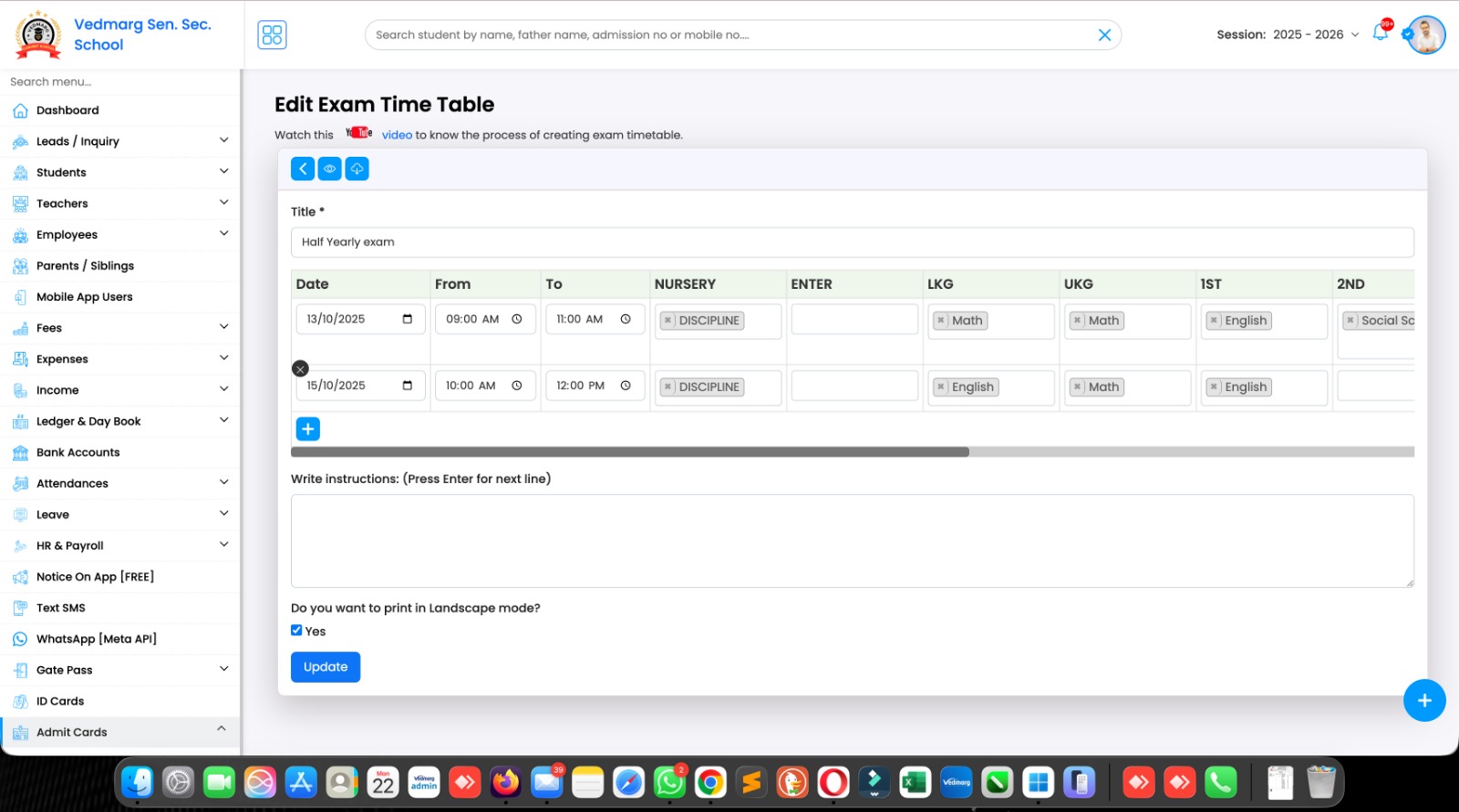Open the grid apps icon in header
This screenshot has height=812, width=1459.
pyautogui.click(x=272, y=35)
